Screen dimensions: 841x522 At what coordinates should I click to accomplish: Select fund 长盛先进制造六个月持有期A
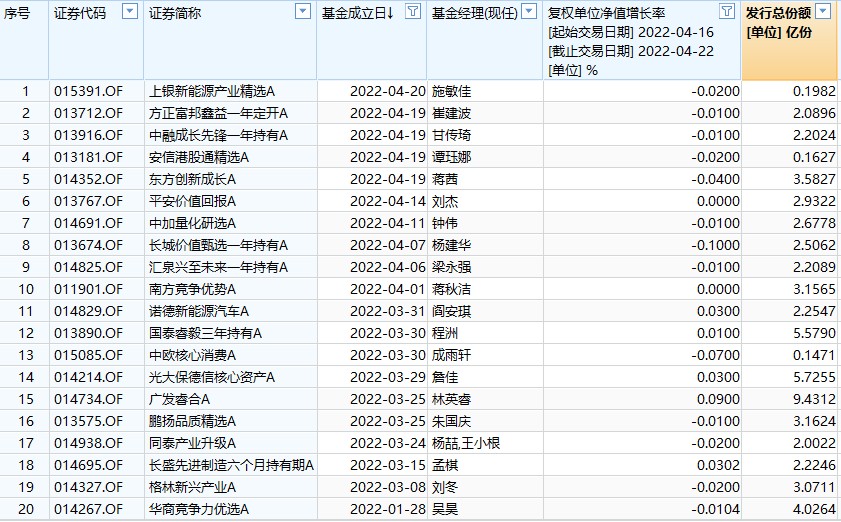(231, 465)
